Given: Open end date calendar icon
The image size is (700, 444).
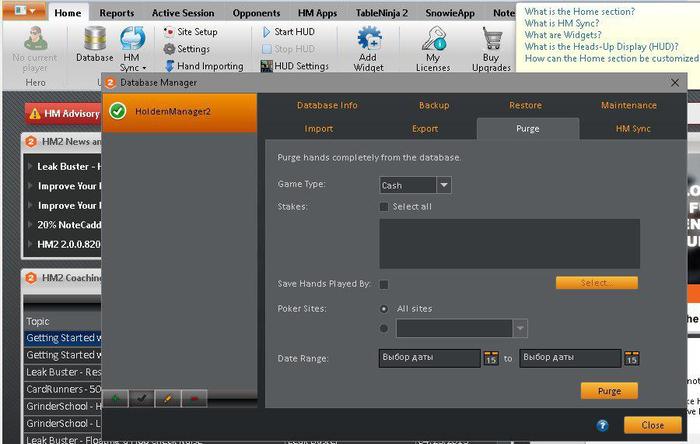Looking at the screenshot, I should (x=631, y=358).
